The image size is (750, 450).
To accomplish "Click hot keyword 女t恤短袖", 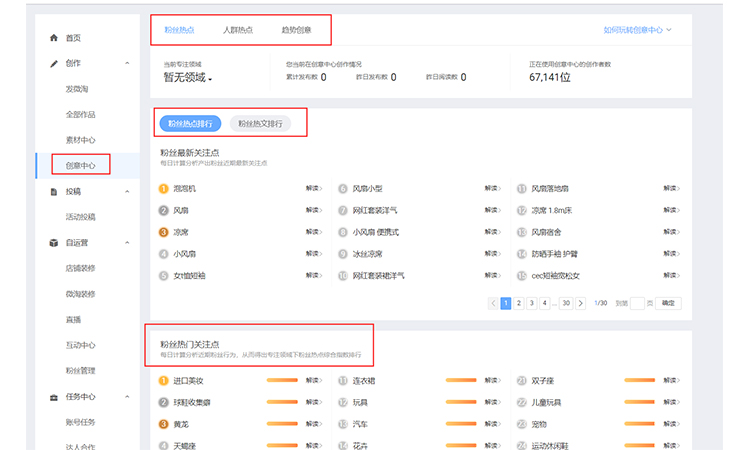I will 189,276.
